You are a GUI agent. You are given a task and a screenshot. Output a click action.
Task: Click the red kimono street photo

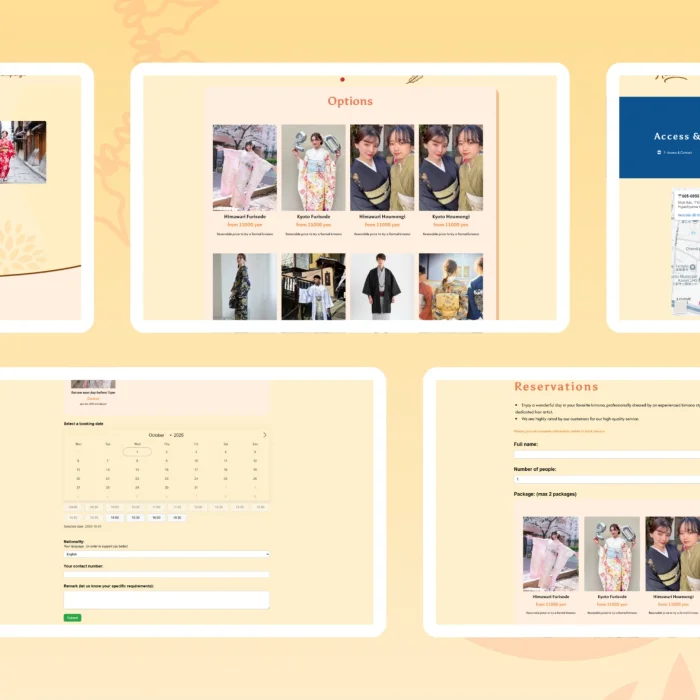pos(23,152)
